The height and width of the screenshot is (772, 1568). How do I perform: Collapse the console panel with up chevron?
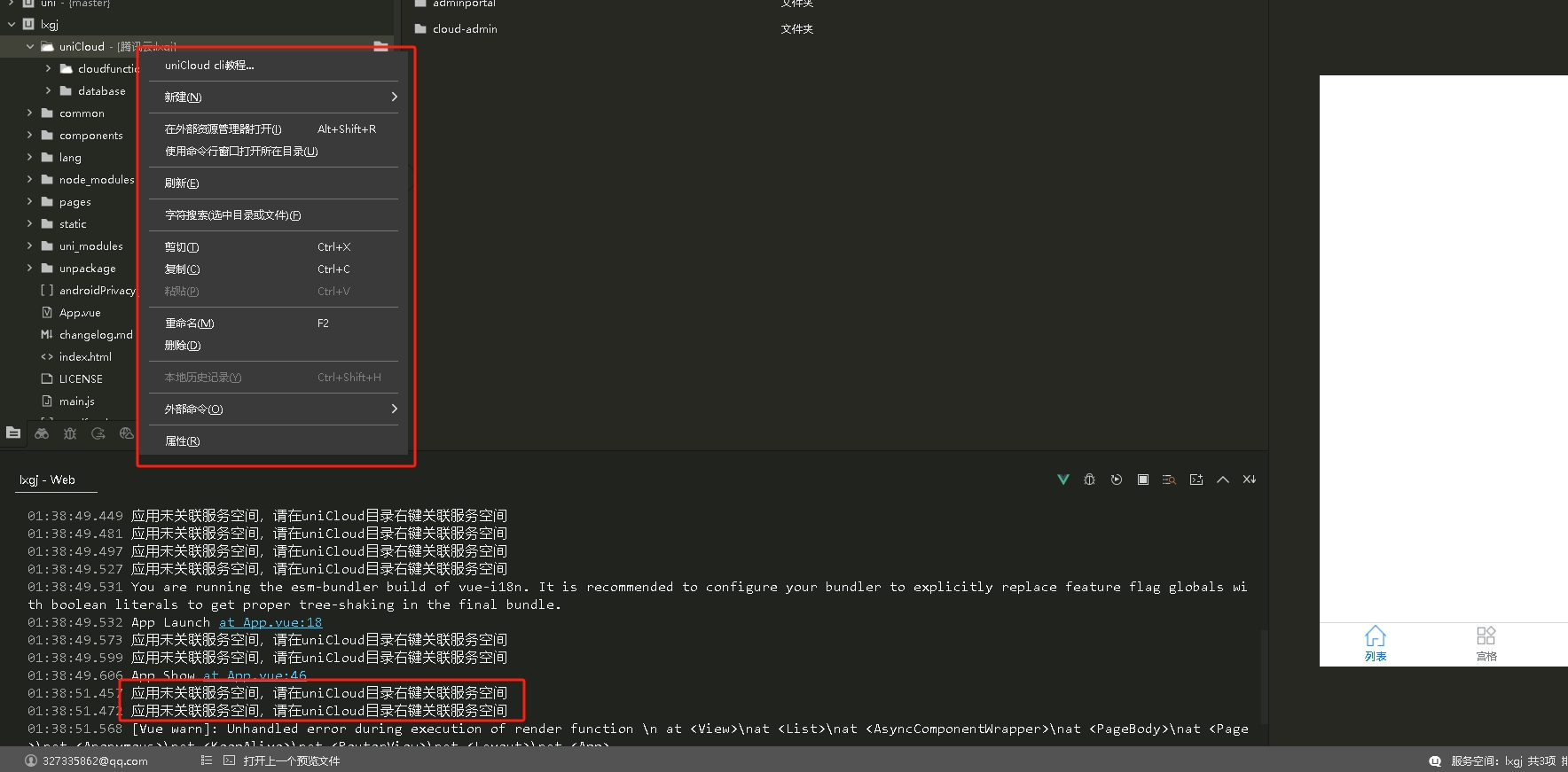pos(1223,480)
